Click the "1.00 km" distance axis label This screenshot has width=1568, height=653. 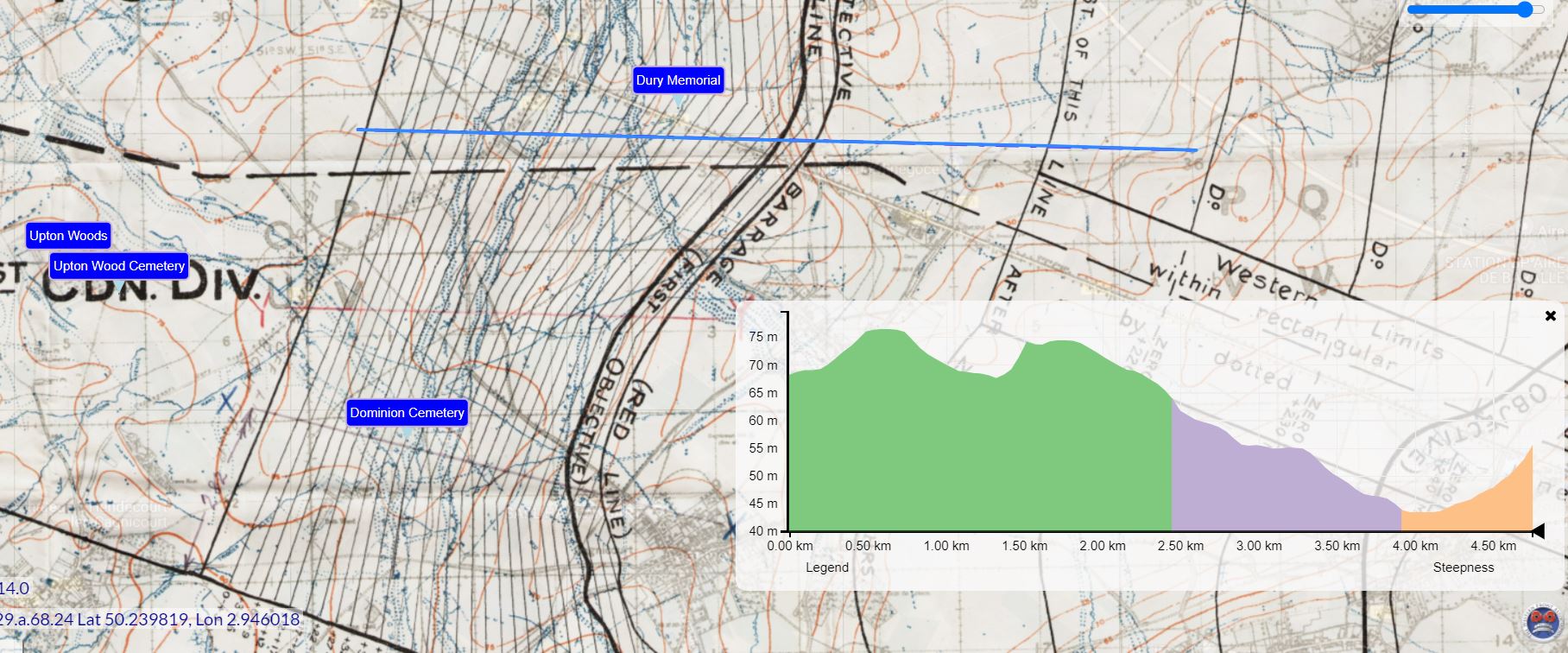tap(946, 546)
